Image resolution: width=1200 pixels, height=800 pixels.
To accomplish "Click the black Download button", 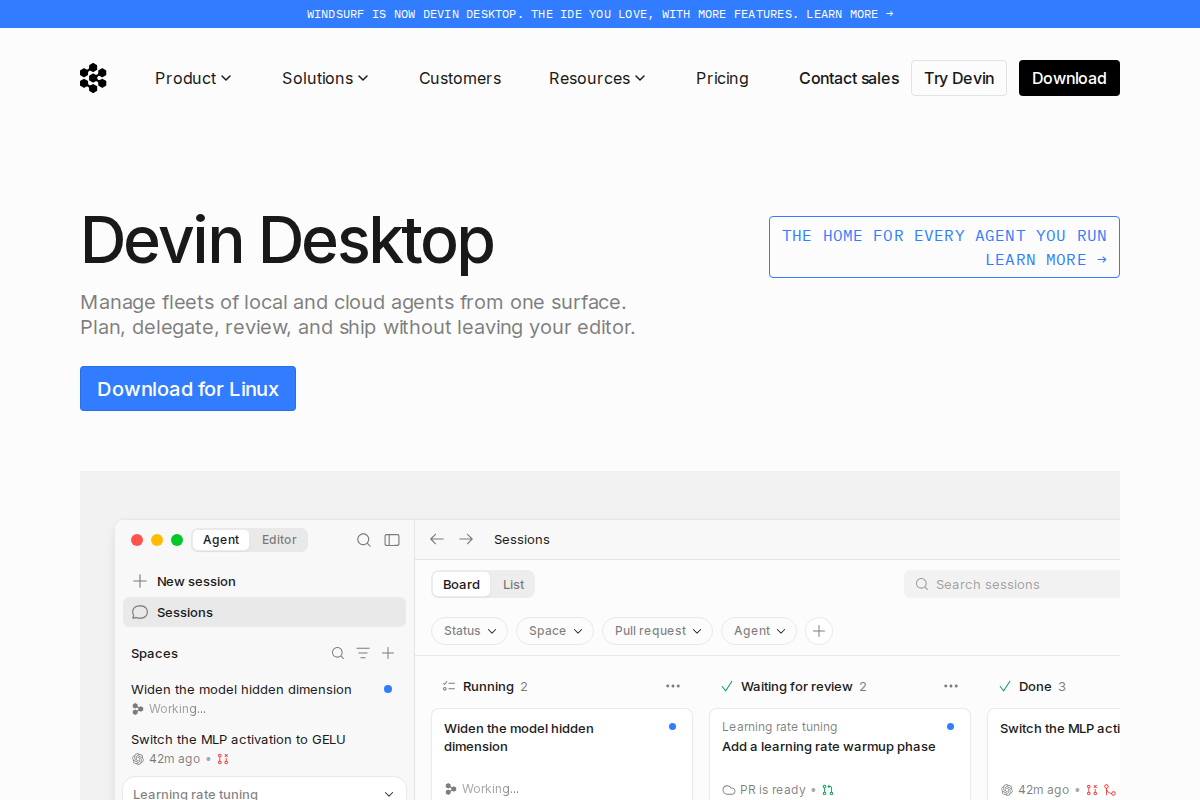I will (x=1069, y=78).
